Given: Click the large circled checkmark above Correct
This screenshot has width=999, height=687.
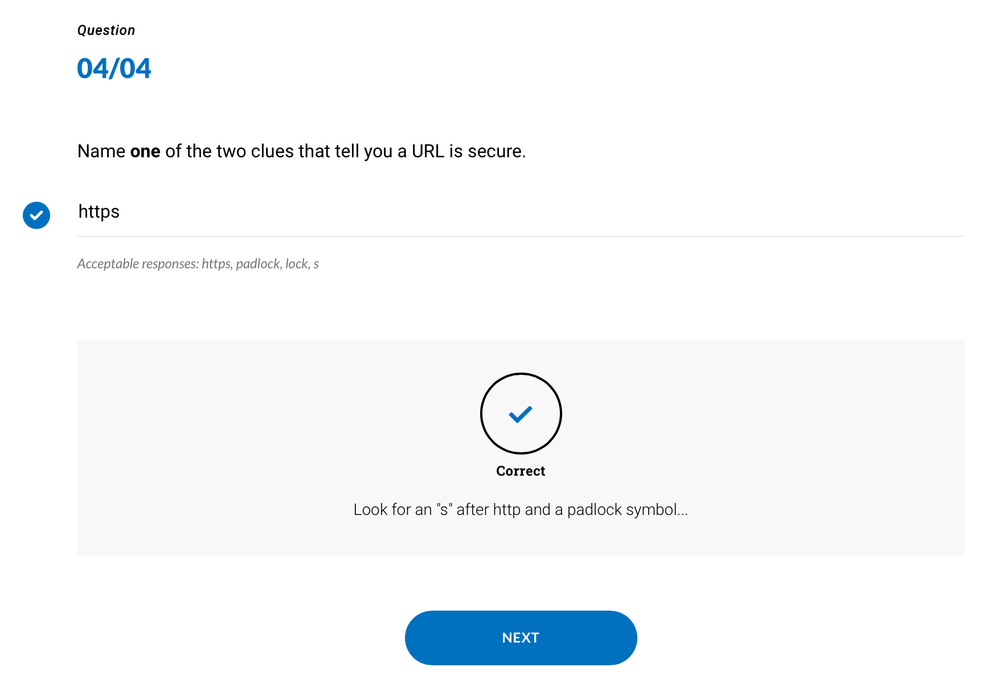Looking at the screenshot, I should click(520, 414).
